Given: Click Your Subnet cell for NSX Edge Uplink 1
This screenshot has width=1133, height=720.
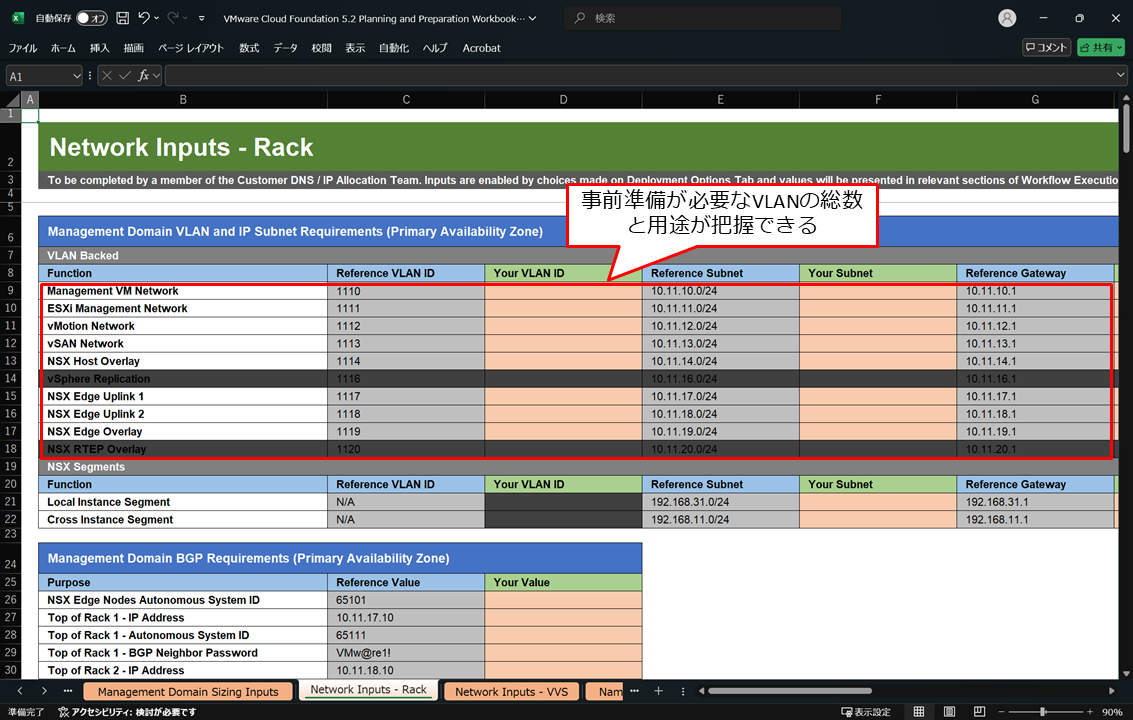Looking at the screenshot, I should point(878,396).
